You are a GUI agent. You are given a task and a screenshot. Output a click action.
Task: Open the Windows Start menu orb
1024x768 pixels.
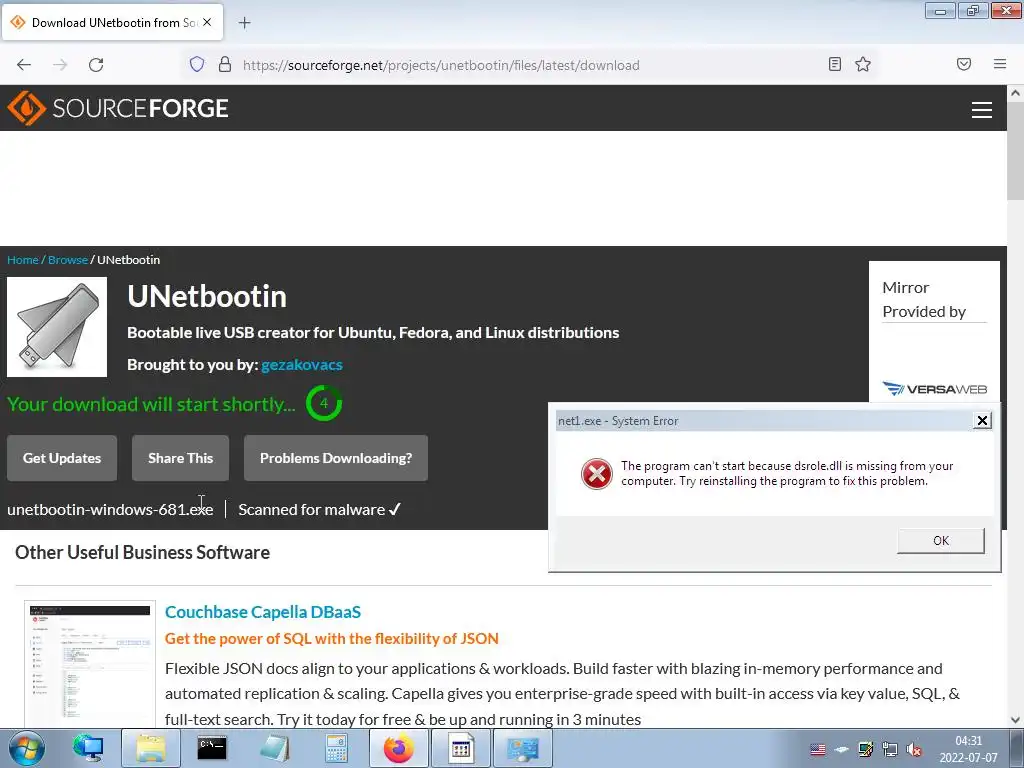27,748
